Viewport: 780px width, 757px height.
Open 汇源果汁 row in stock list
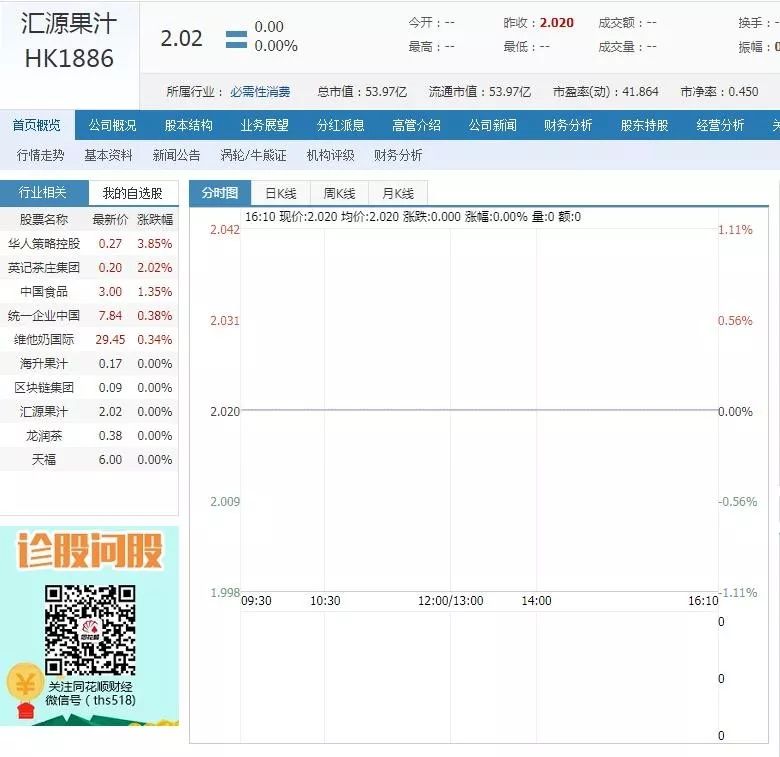click(89, 412)
